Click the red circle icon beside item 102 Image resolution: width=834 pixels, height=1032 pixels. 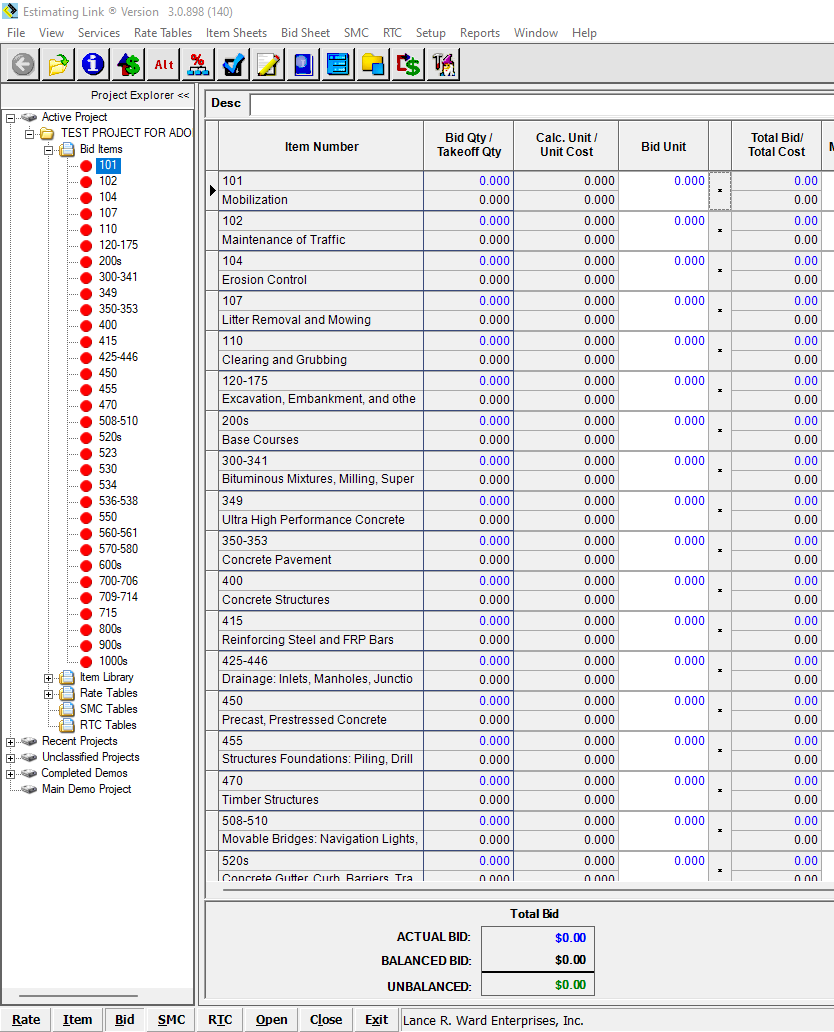click(86, 182)
